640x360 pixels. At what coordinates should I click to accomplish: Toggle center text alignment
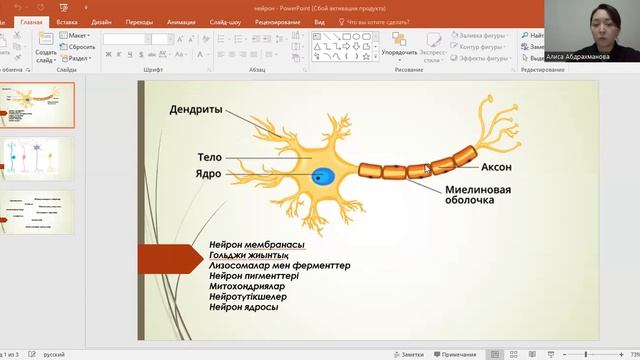(232, 54)
